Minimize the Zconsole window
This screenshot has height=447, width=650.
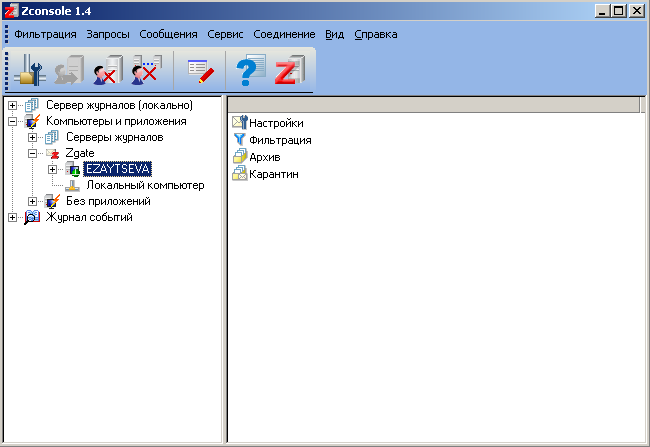click(x=603, y=11)
